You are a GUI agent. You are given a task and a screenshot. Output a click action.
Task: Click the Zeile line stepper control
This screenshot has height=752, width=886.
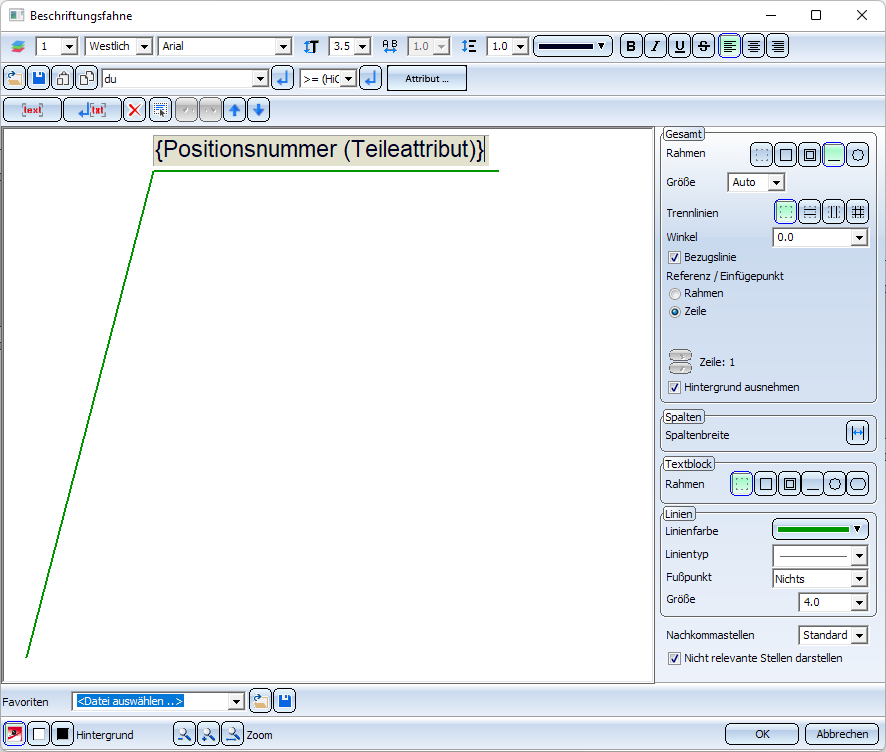click(x=680, y=362)
